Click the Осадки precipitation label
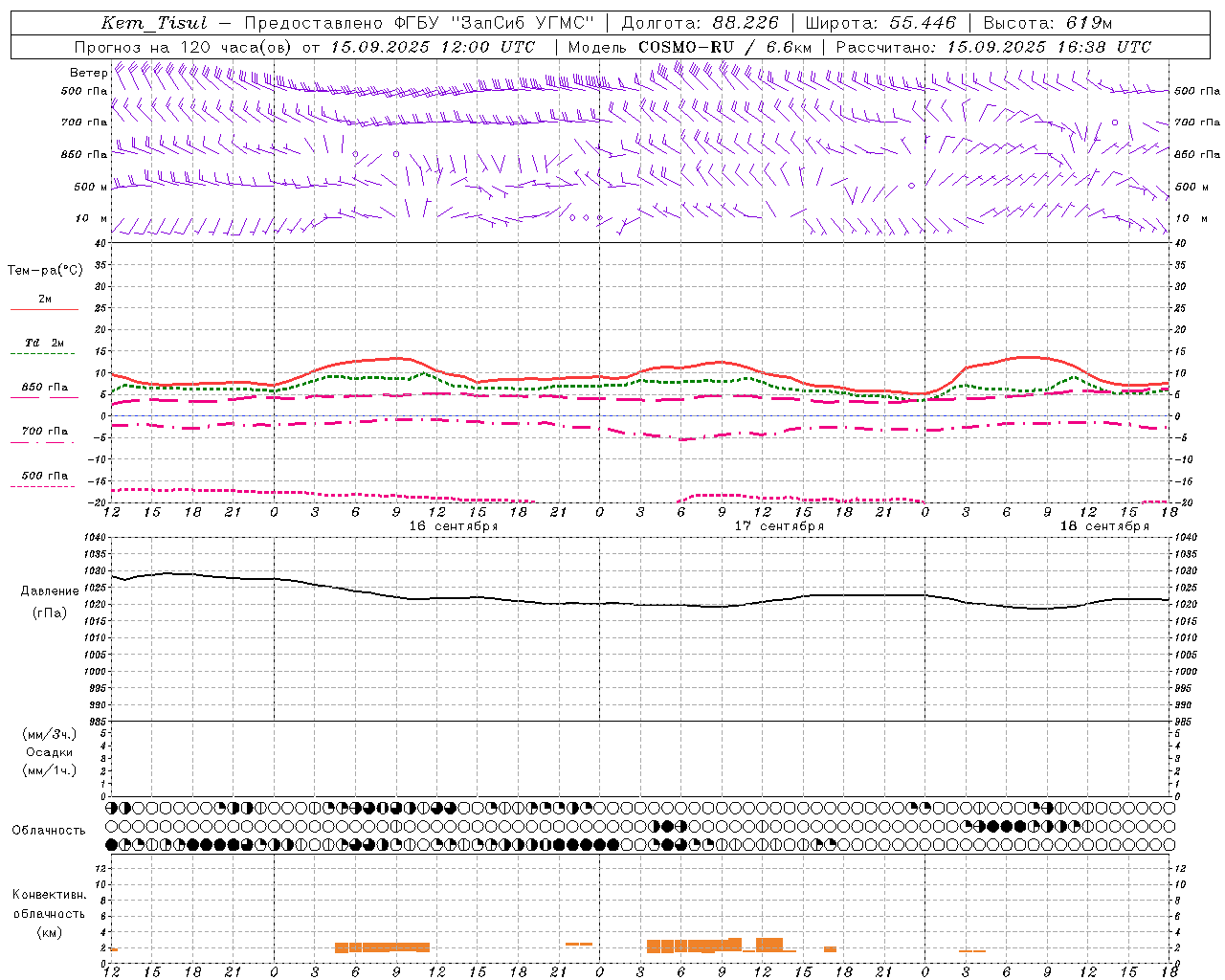Image resolution: width=1225 pixels, height=980 pixels. click(50, 753)
